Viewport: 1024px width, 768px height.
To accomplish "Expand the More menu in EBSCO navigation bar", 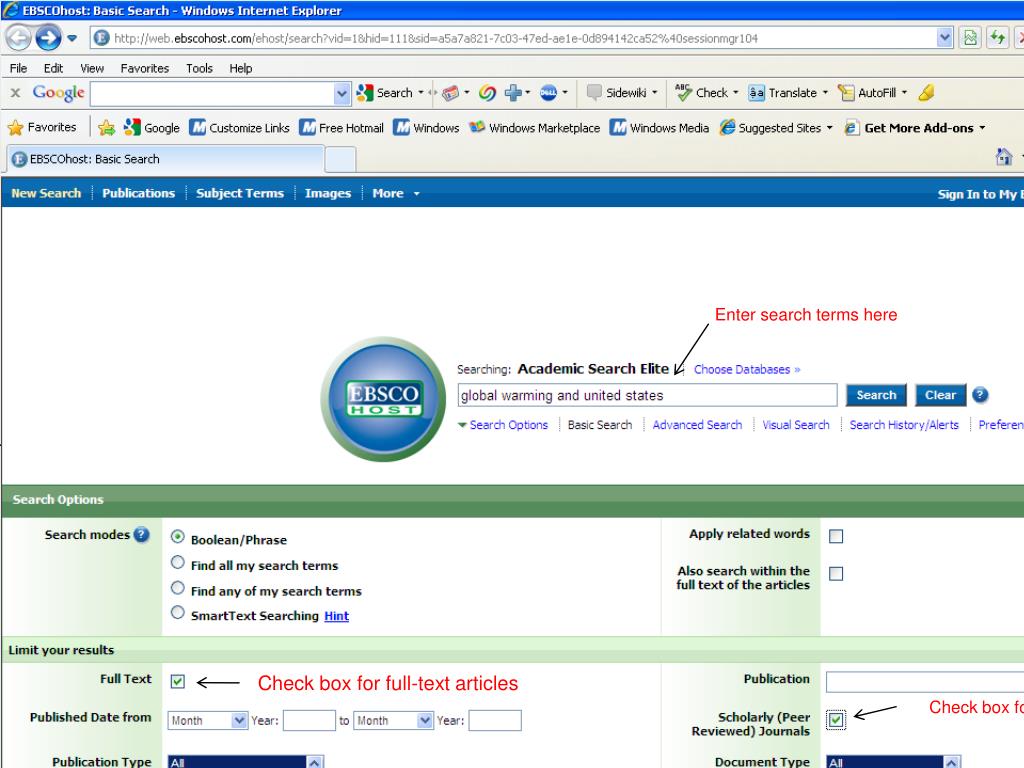I will click(x=396, y=193).
